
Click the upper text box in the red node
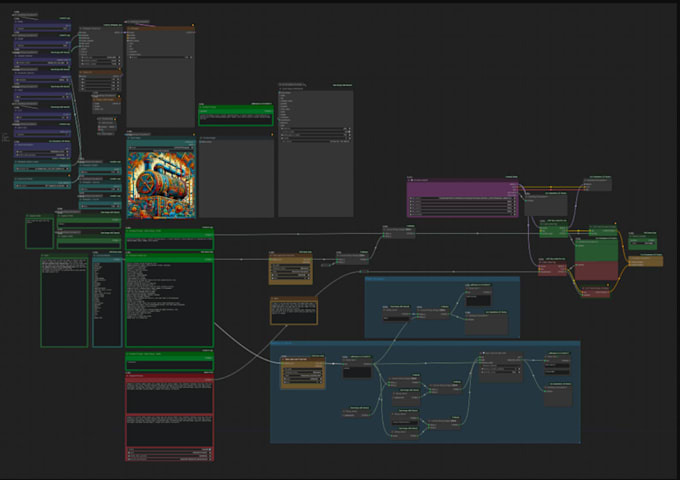[x=170, y=398]
